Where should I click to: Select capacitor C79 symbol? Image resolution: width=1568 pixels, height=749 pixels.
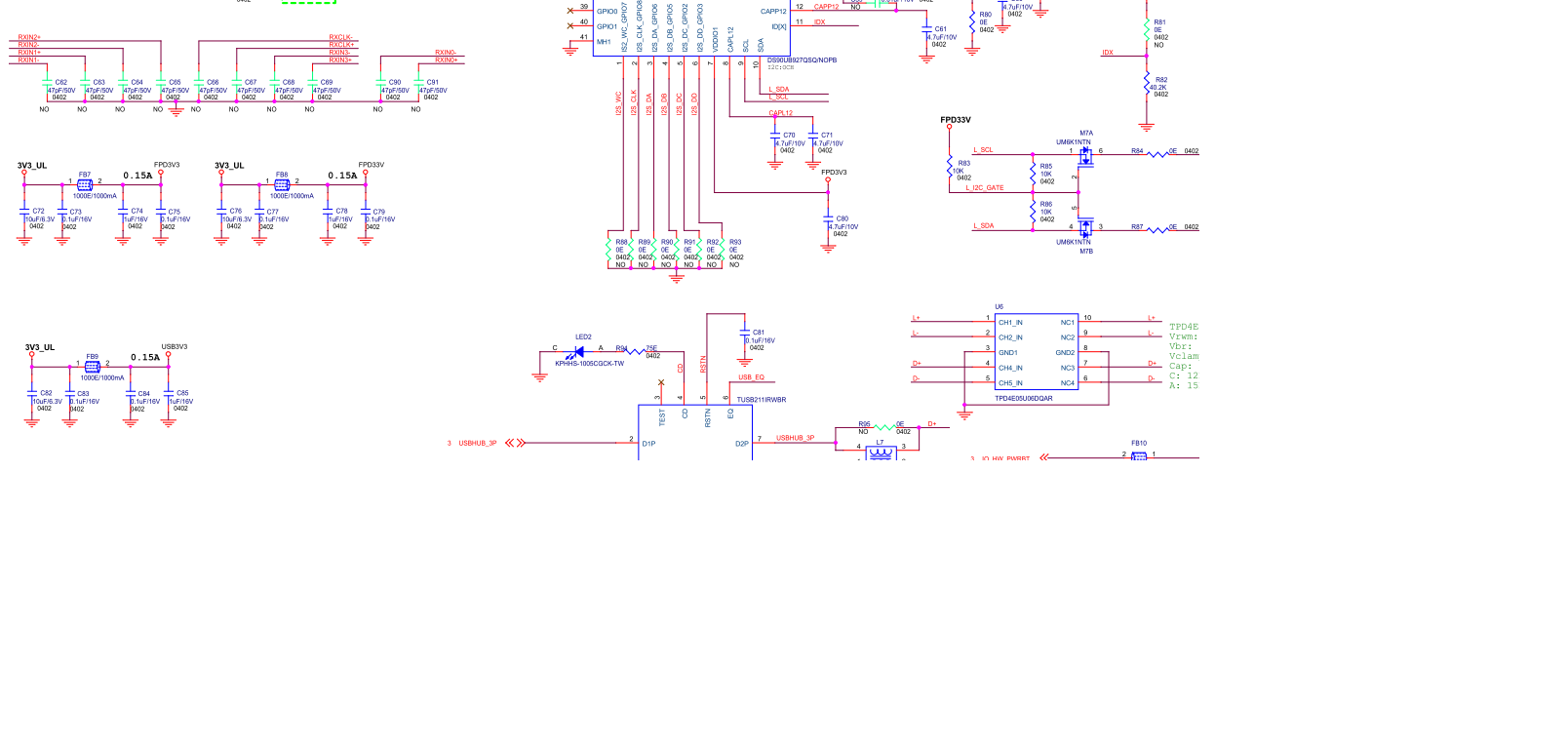[366, 211]
